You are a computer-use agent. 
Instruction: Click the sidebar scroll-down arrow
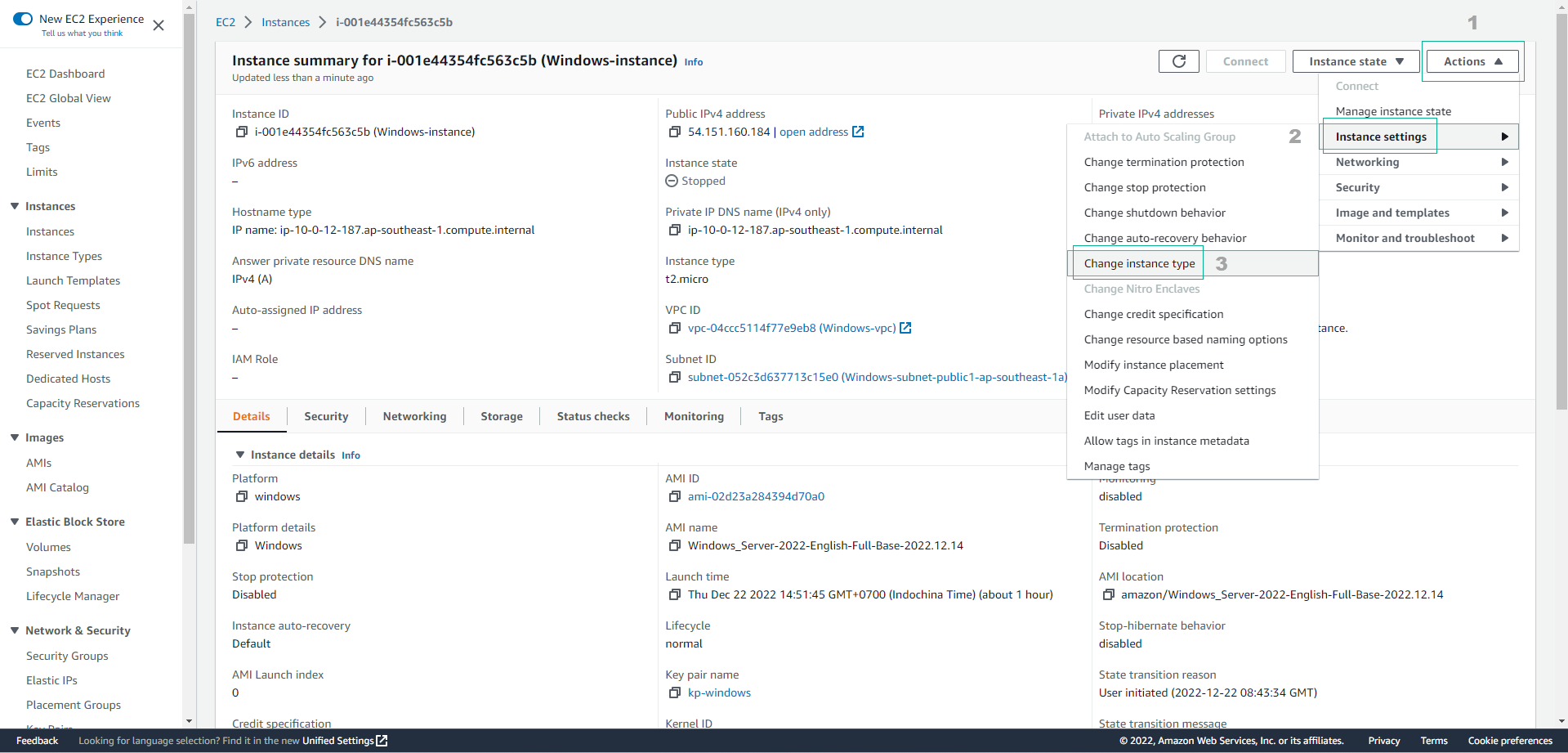(x=190, y=722)
